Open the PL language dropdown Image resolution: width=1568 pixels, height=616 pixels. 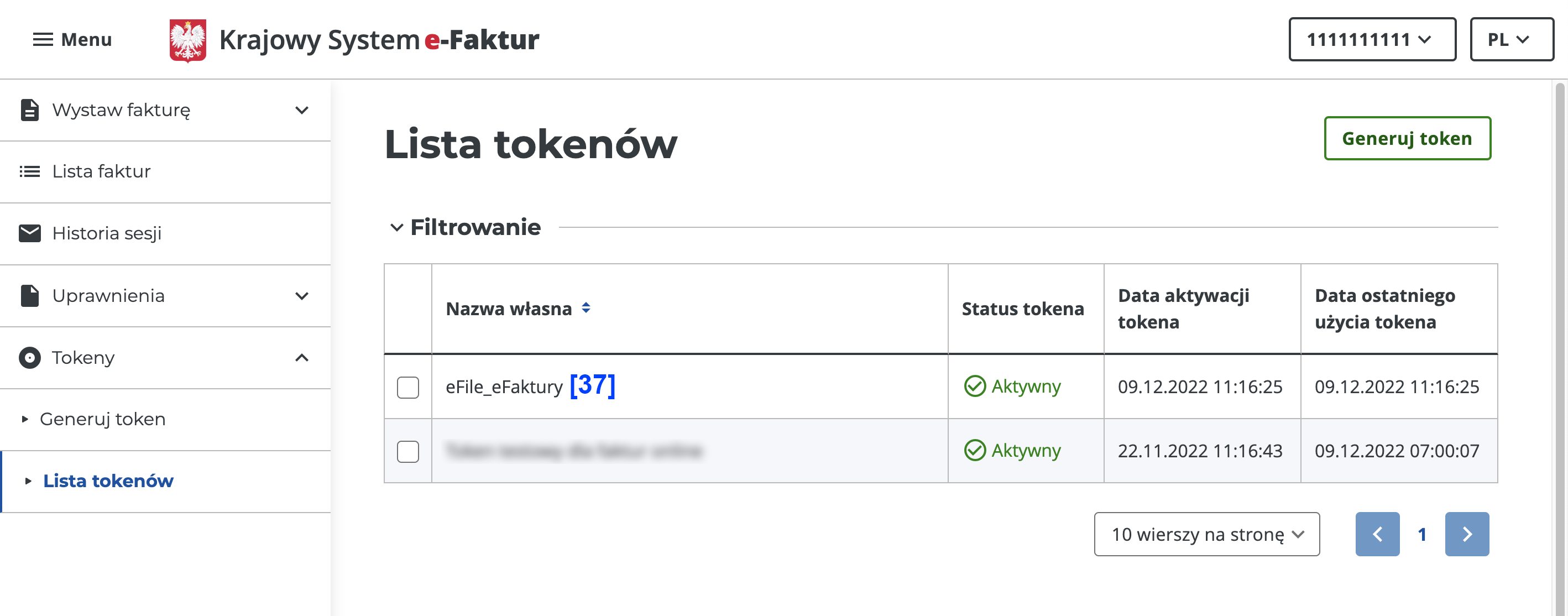coord(1512,40)
